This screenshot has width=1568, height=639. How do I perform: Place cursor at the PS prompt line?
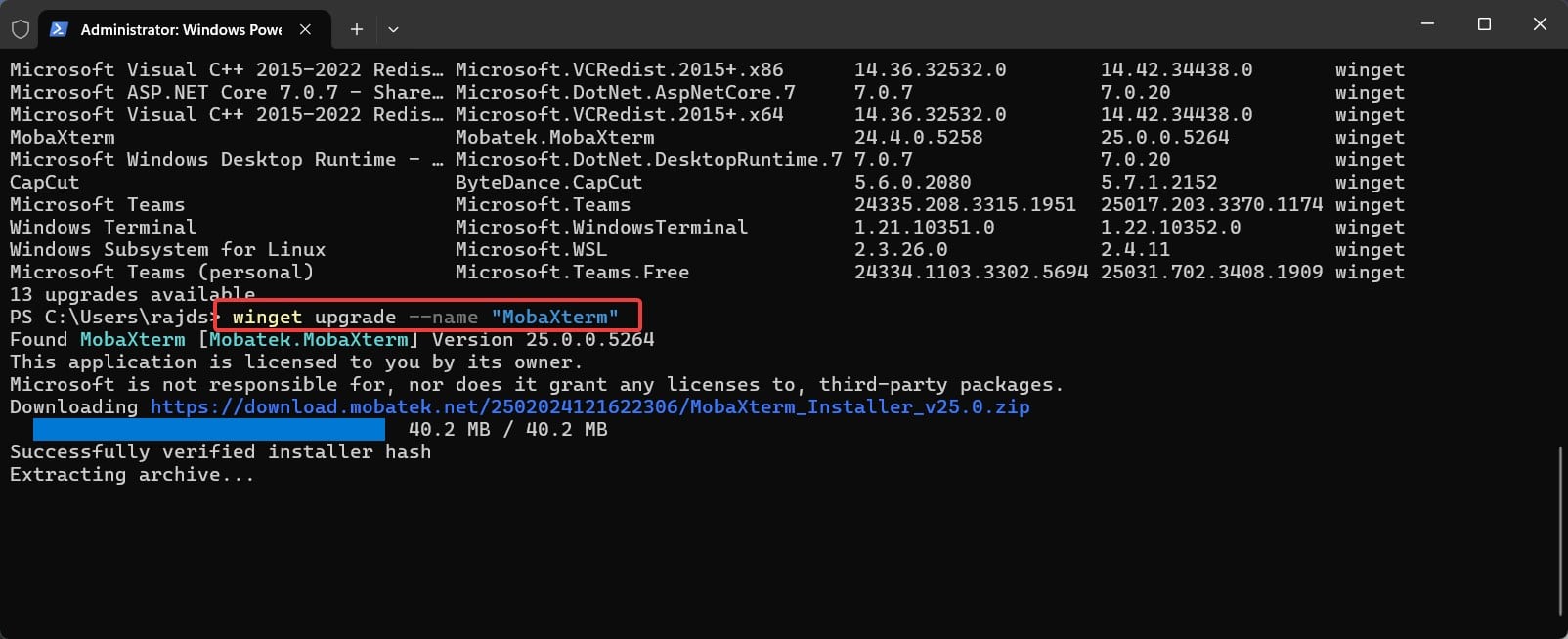coord(108,317)
